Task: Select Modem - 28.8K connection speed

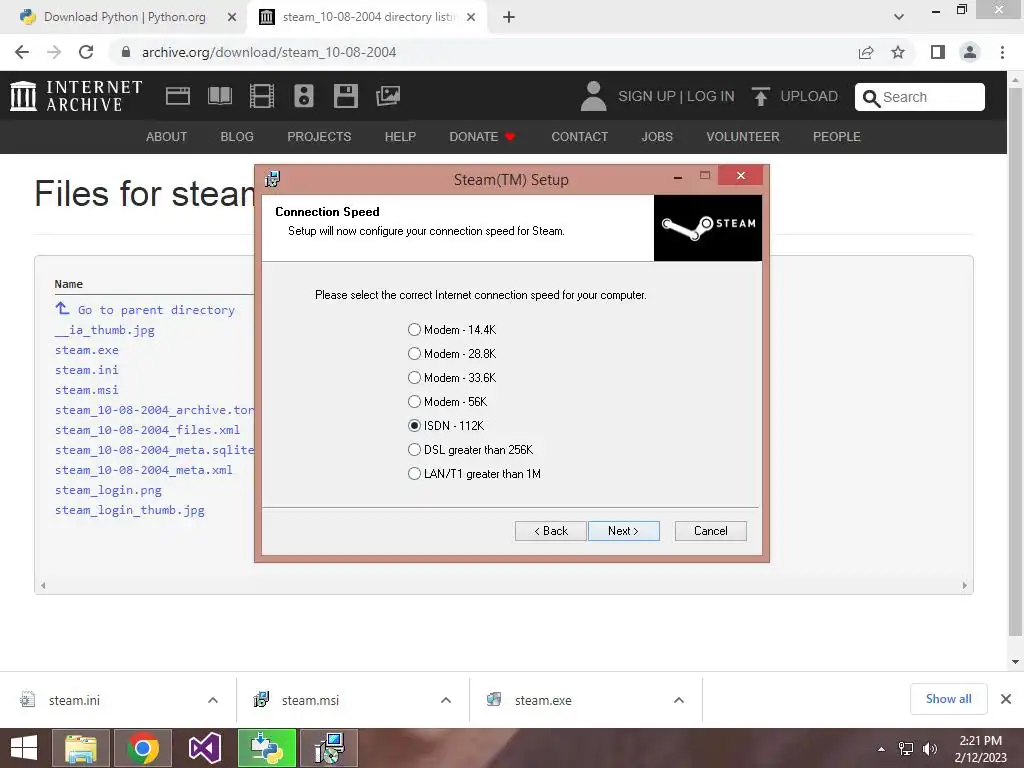Action: pos(414,354)
